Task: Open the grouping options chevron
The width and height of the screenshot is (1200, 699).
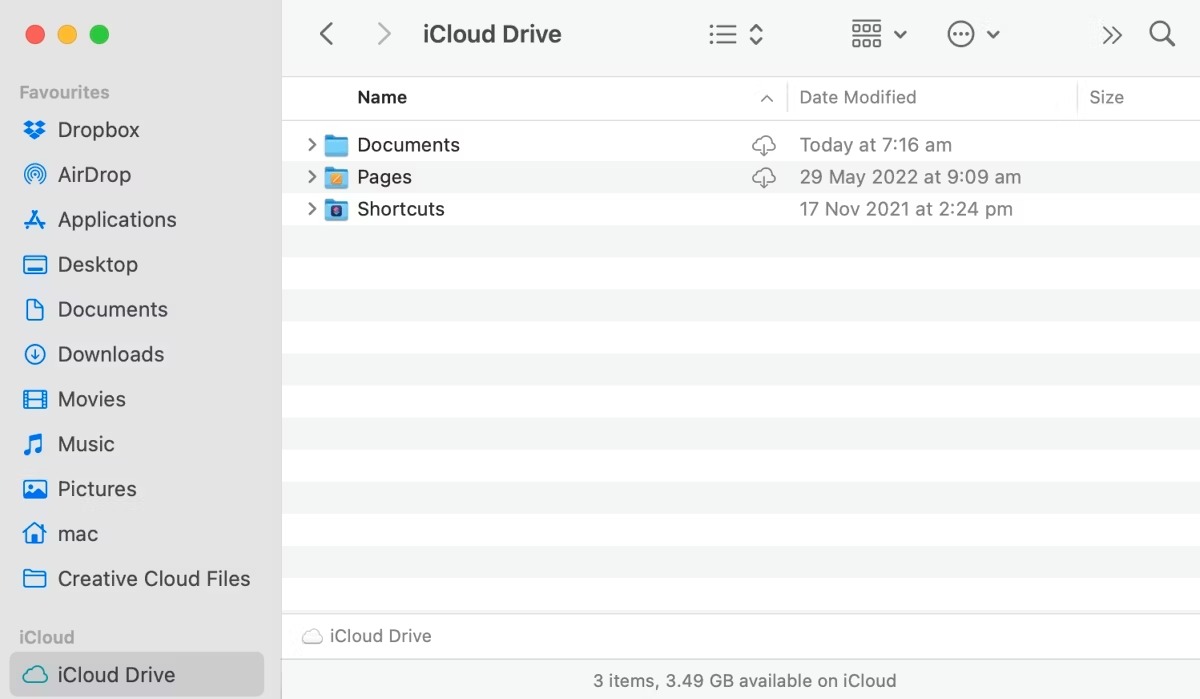Action: click(x=903, y=33)
